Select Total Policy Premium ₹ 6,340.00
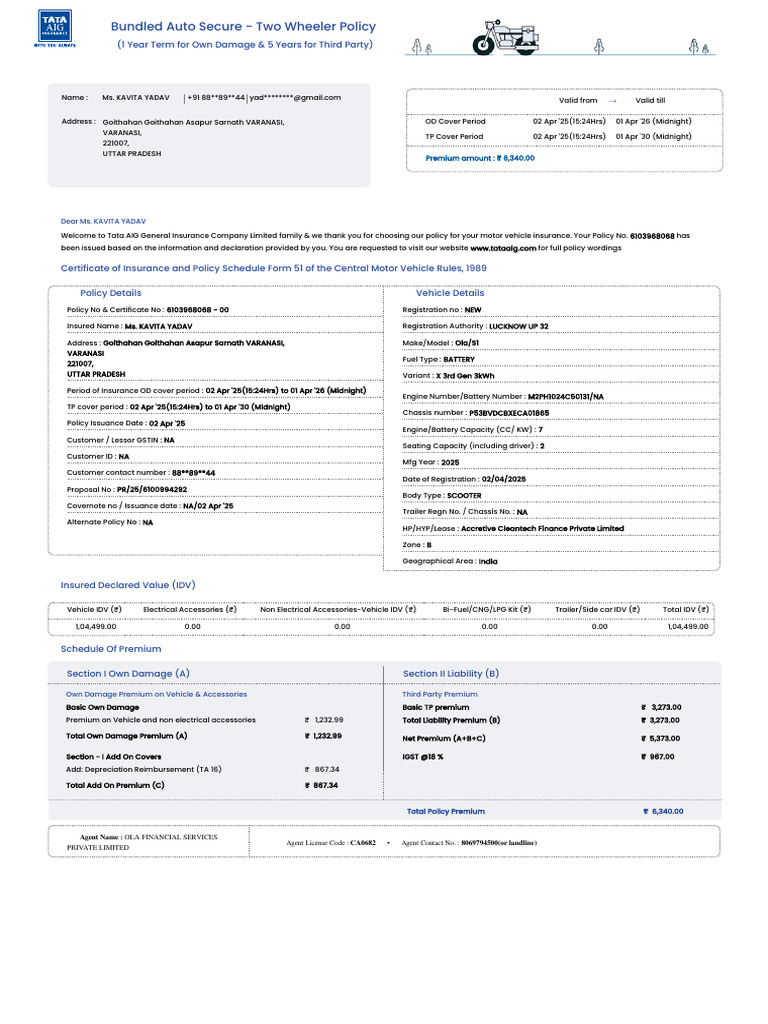768x1024 pixels. coord(545,811)
